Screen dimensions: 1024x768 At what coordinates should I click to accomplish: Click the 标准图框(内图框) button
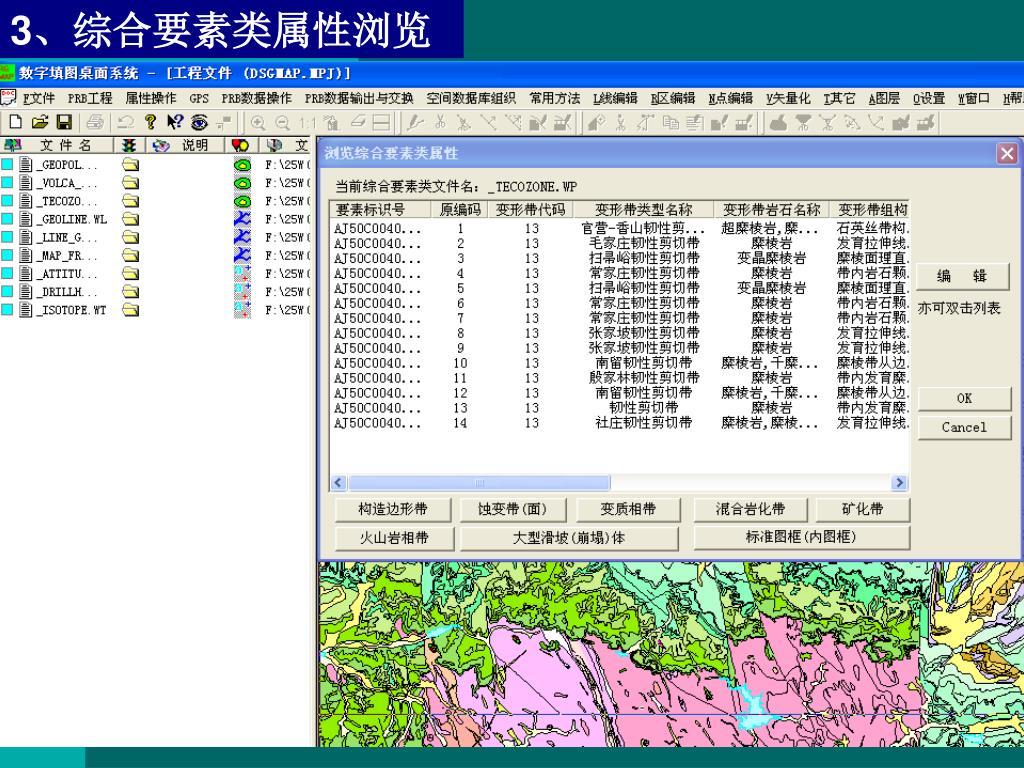point(801,537)
